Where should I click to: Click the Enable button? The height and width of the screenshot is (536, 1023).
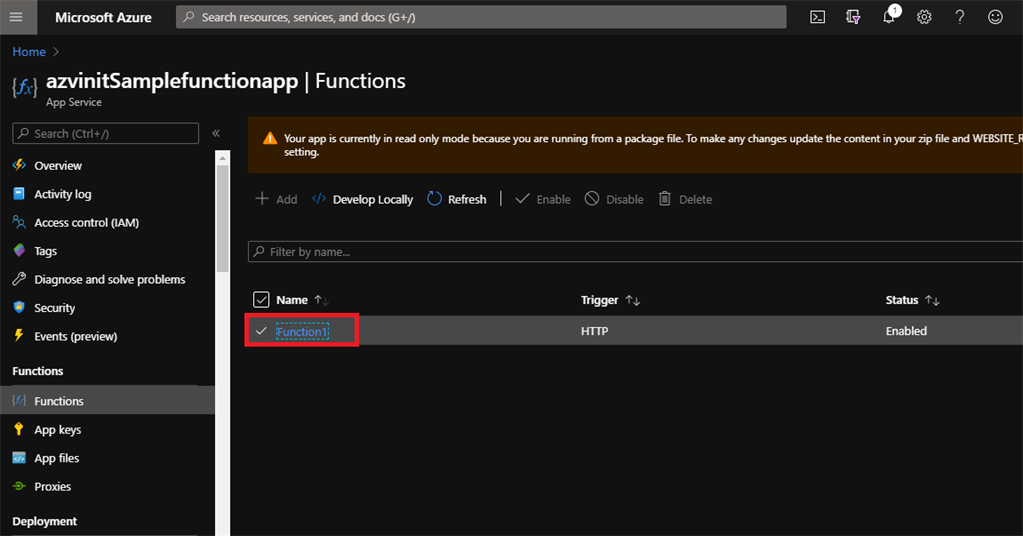pos(543,199)
